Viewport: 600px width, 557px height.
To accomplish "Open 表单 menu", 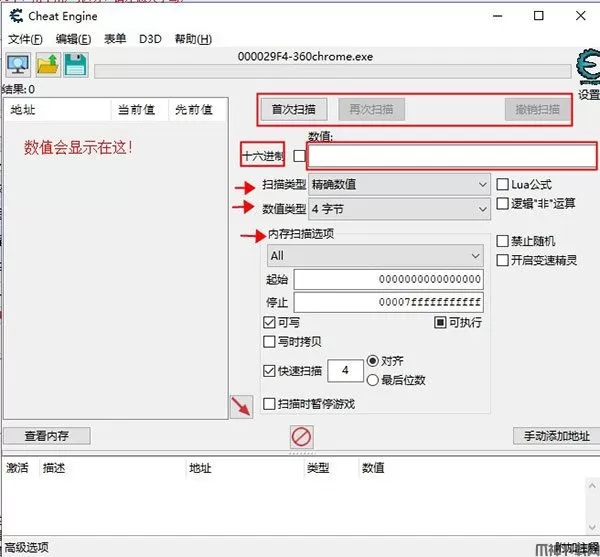I will [115, 39].
